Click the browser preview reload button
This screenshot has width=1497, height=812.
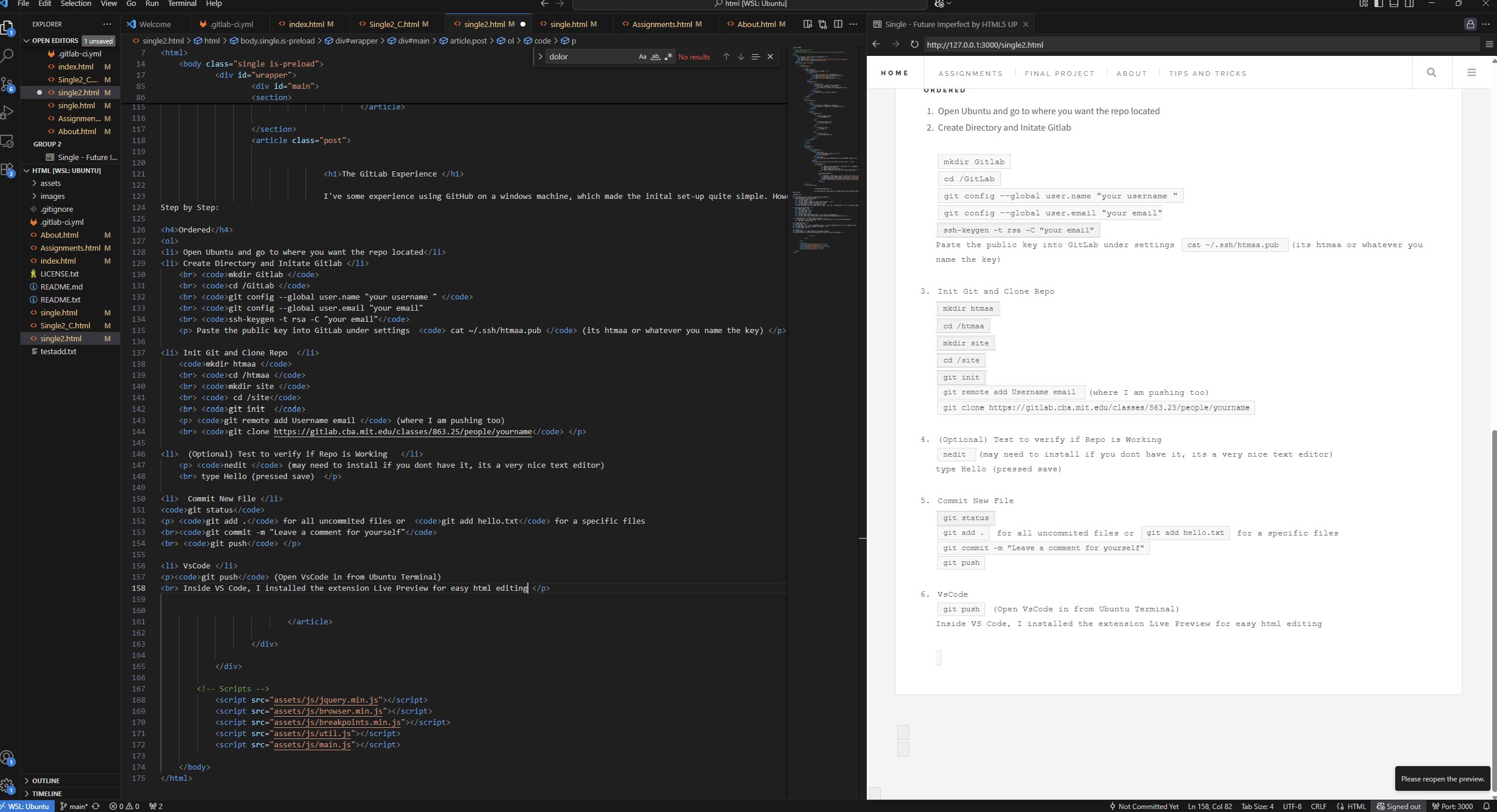point(914,45)
